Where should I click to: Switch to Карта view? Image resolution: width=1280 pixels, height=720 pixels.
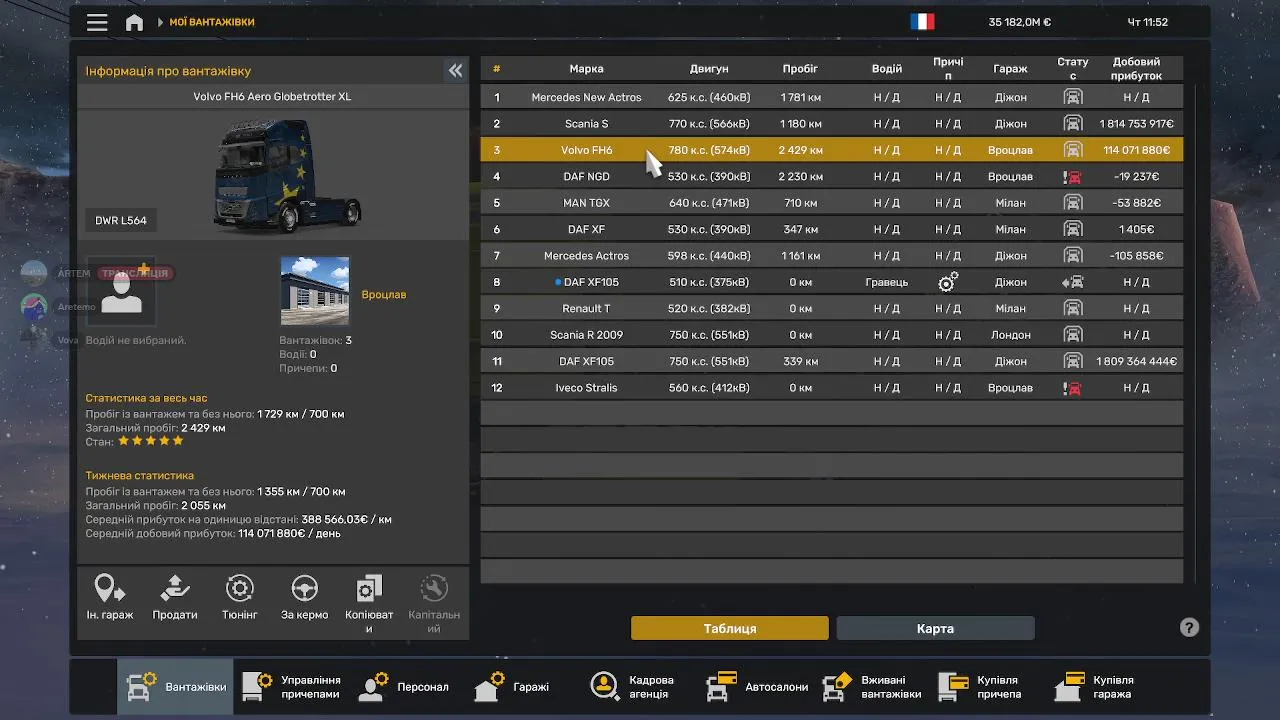(x=935, y=628)
